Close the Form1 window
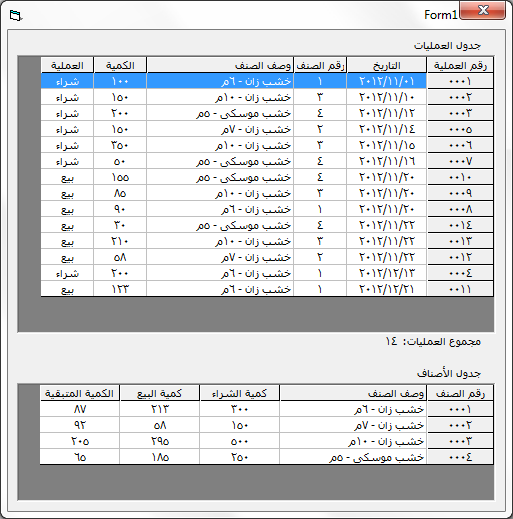The width and height of the screenshot is (513, 519). pos(483,11)
